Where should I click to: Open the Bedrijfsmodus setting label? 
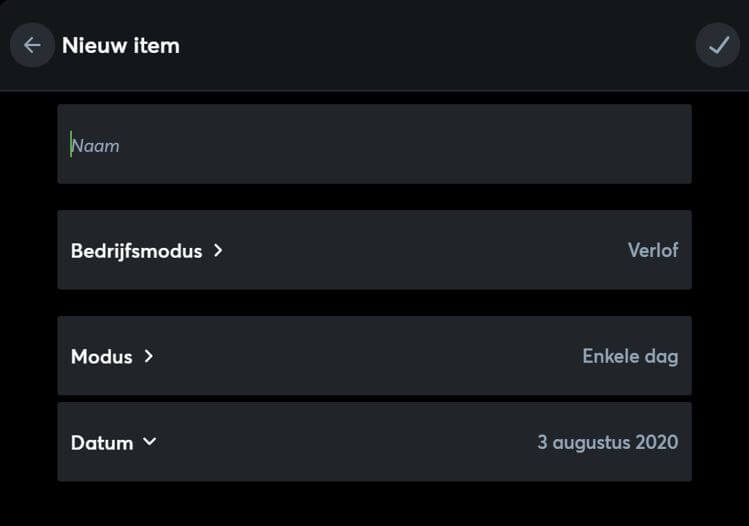click(x=136, y=251)
